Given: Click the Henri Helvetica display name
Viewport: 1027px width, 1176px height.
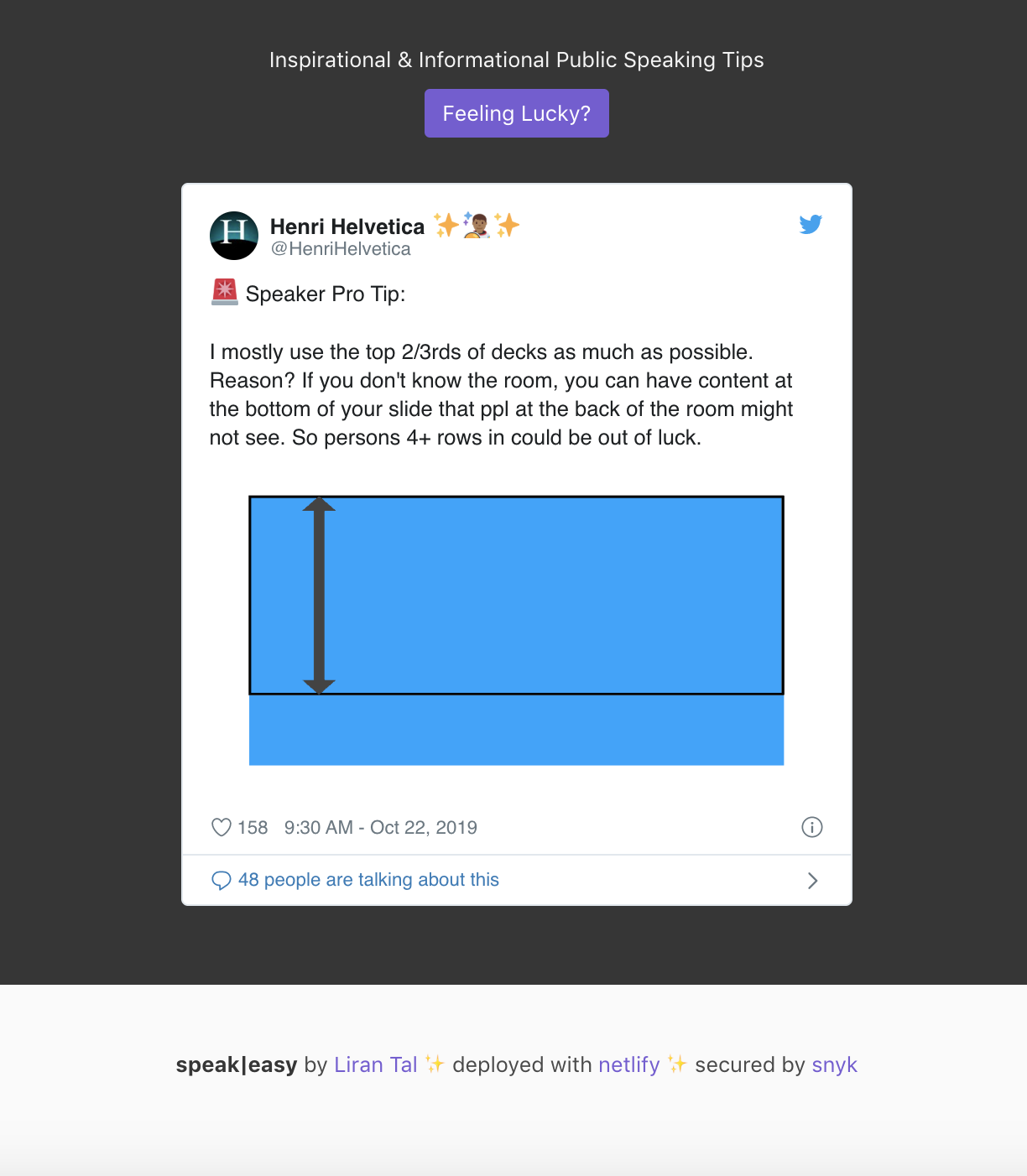Looking at the screenshot, I should pyautogui.click(x=347, y=226).
